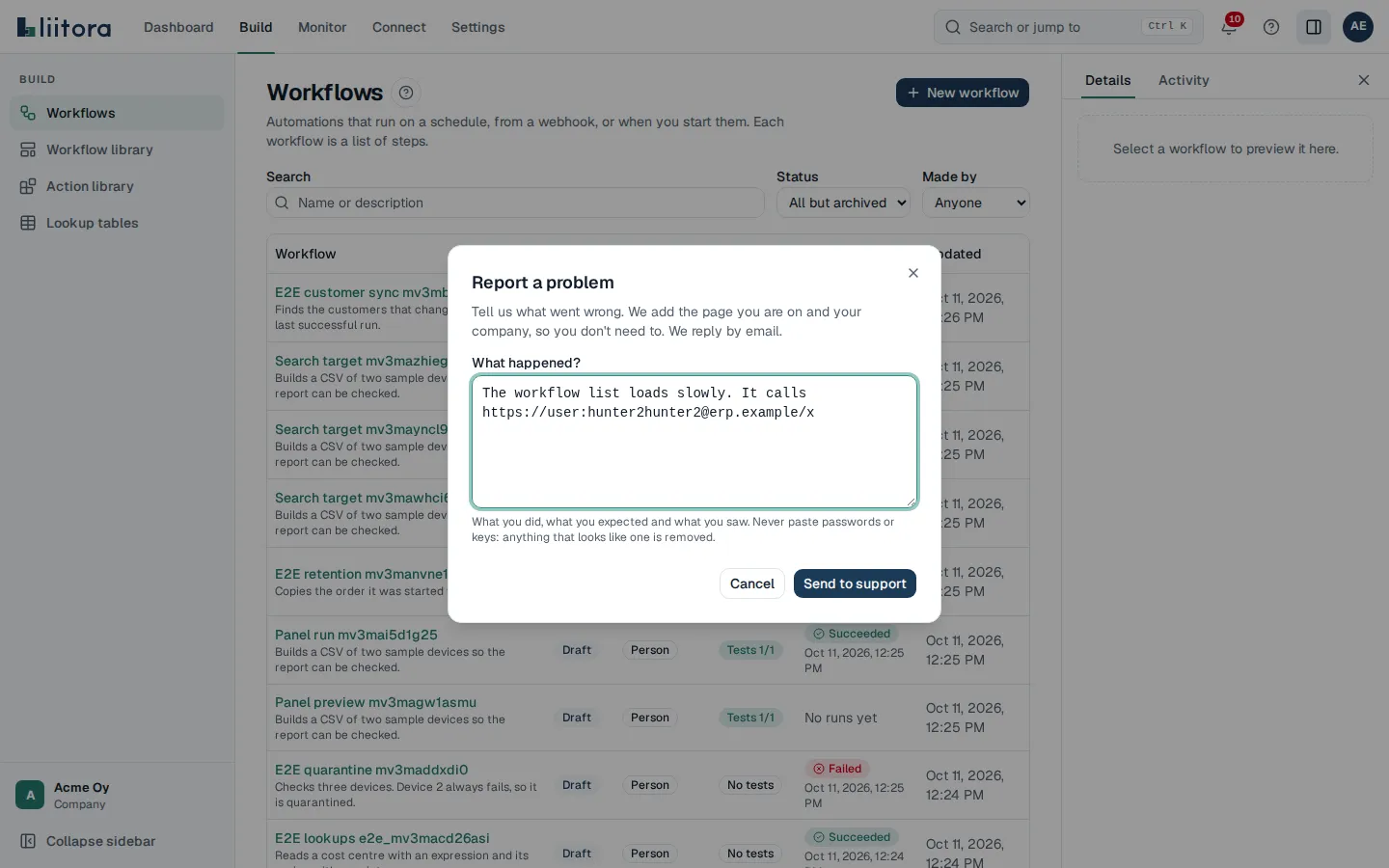Cancel the problem report
1389x868 pixels.
click(752, 583)
